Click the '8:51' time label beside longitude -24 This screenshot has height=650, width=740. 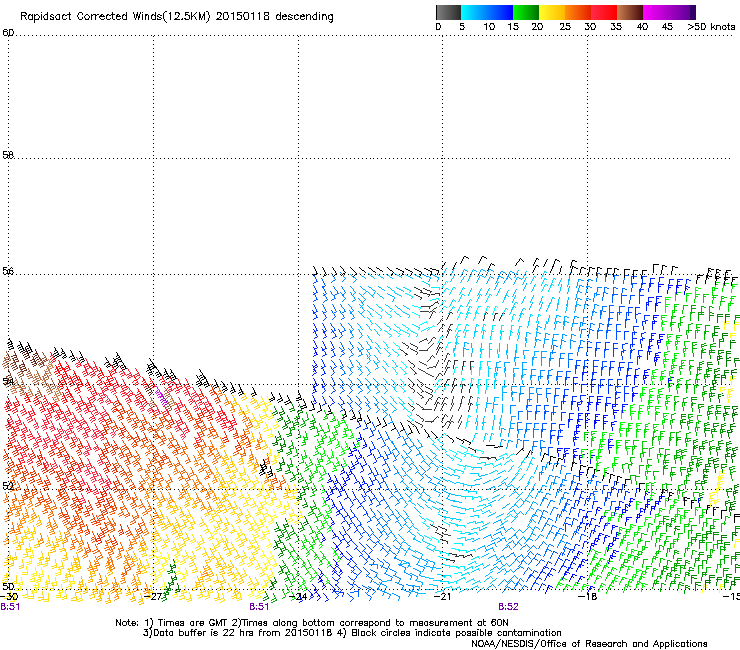pos(259,607)
